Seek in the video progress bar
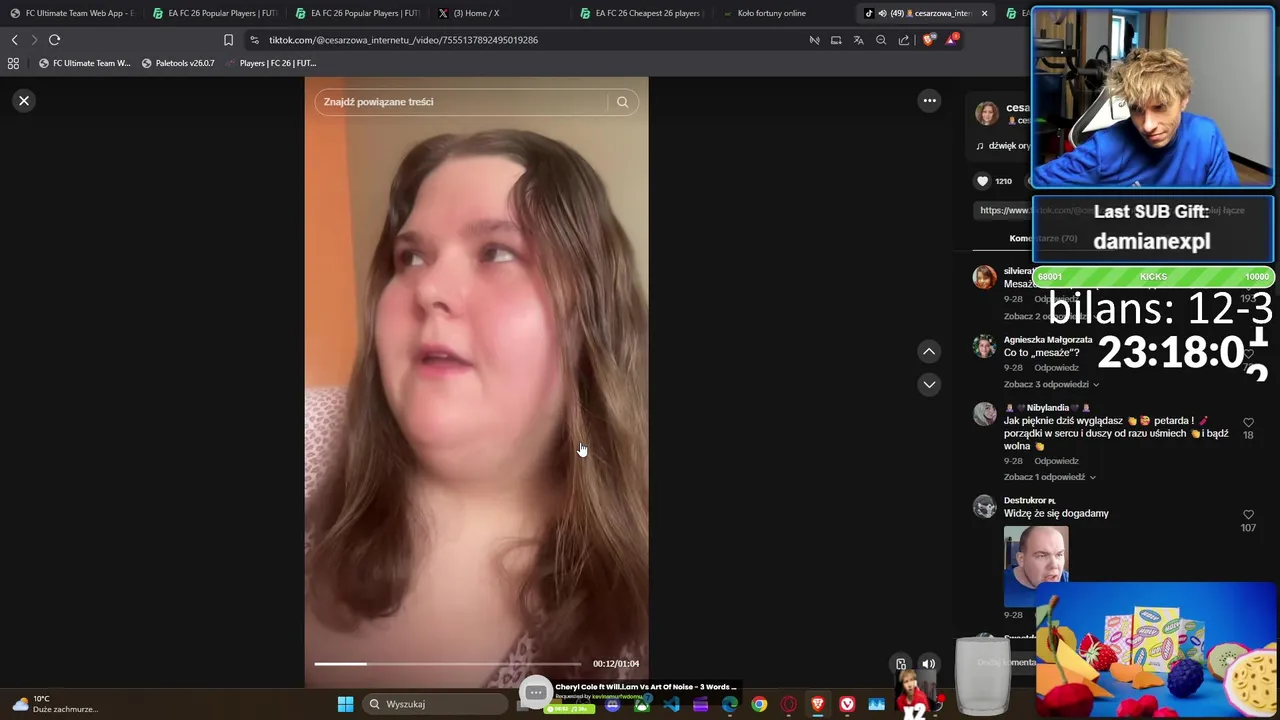Viewport: 1280px width, 720px height. point(447,664)
